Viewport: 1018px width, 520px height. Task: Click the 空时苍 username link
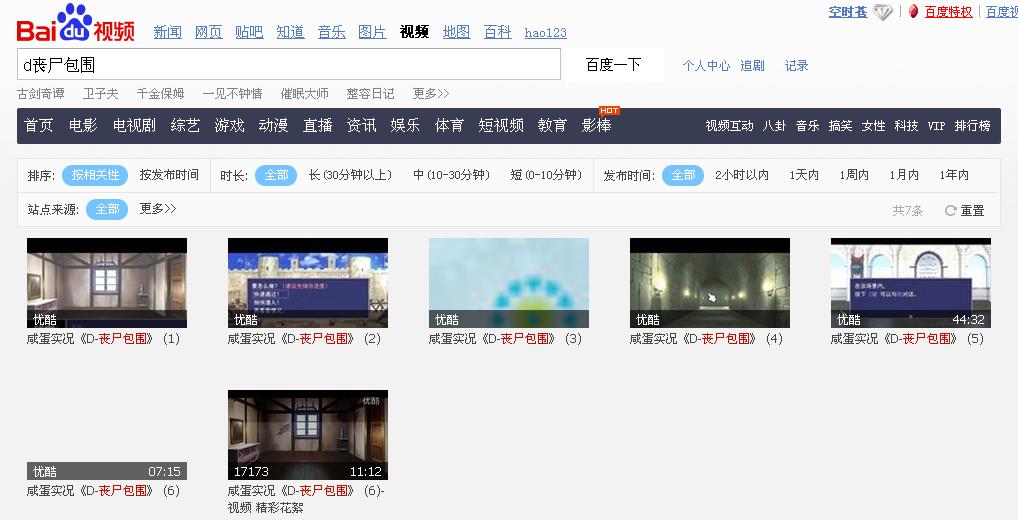click(x=848, y=12)
